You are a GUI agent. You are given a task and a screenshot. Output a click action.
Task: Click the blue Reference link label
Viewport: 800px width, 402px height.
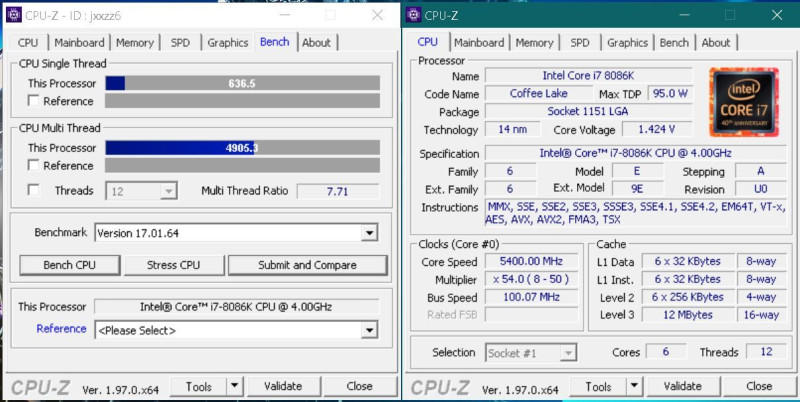click(x=61, y=329)
